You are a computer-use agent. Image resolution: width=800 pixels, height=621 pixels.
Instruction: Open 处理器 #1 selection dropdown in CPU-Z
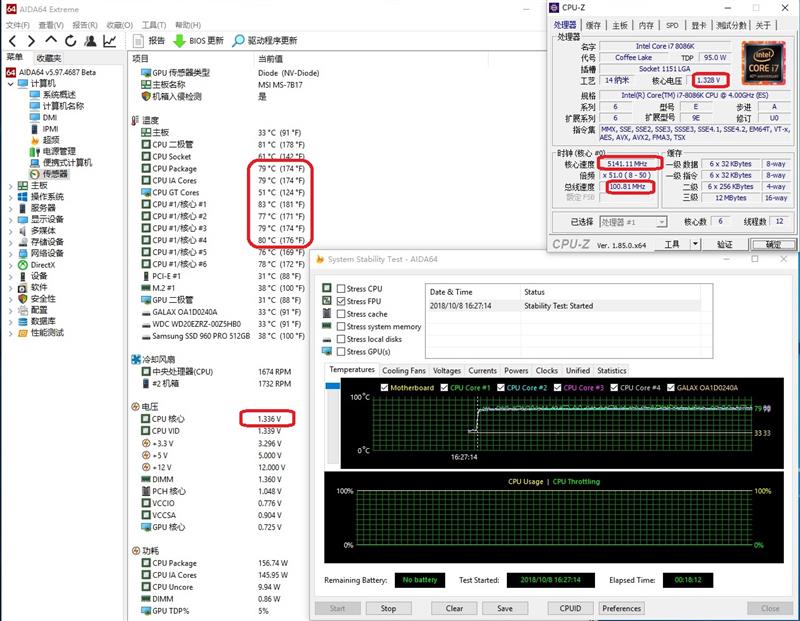click(x=633, y=222)
